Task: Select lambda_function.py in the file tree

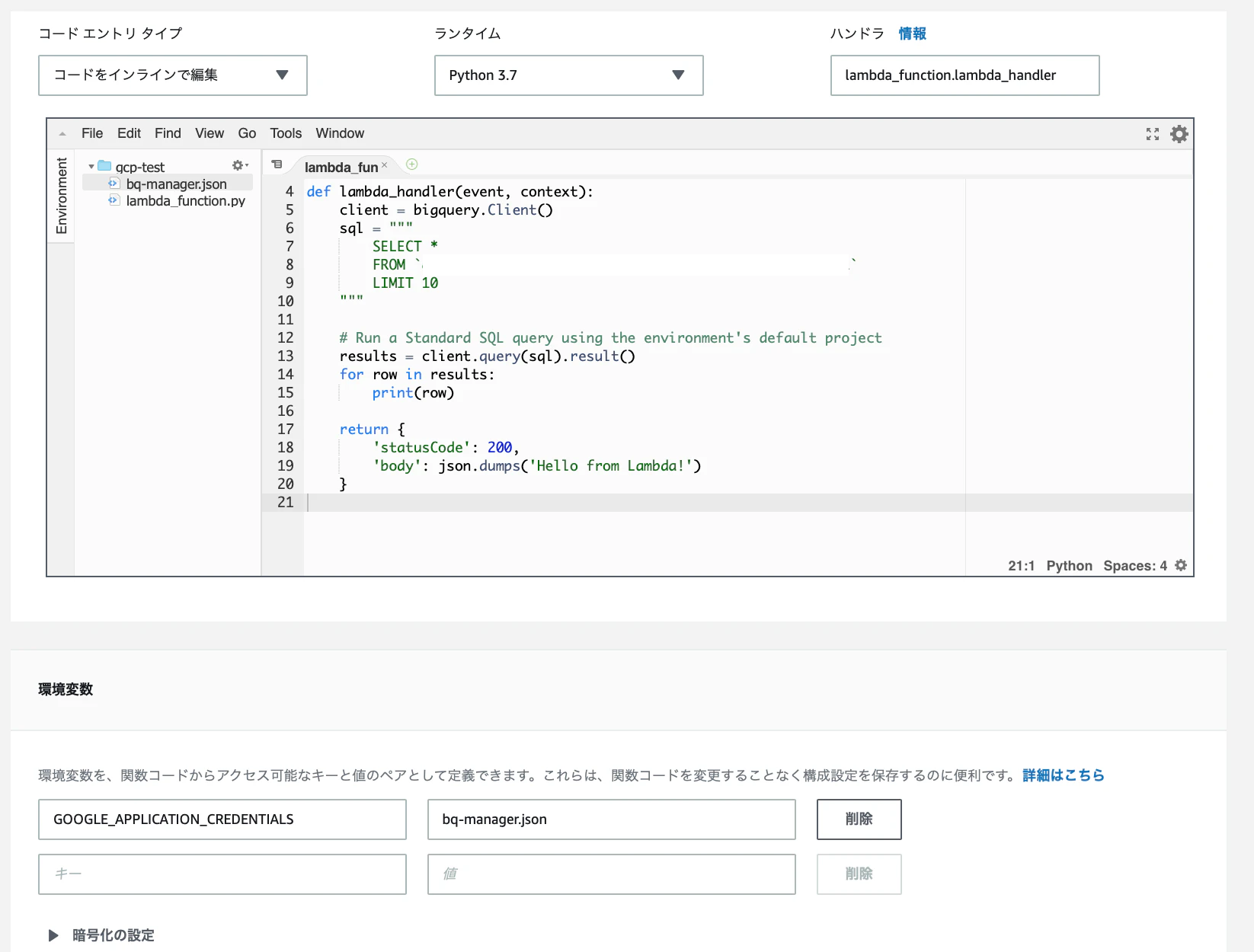Action: [186, 200]
